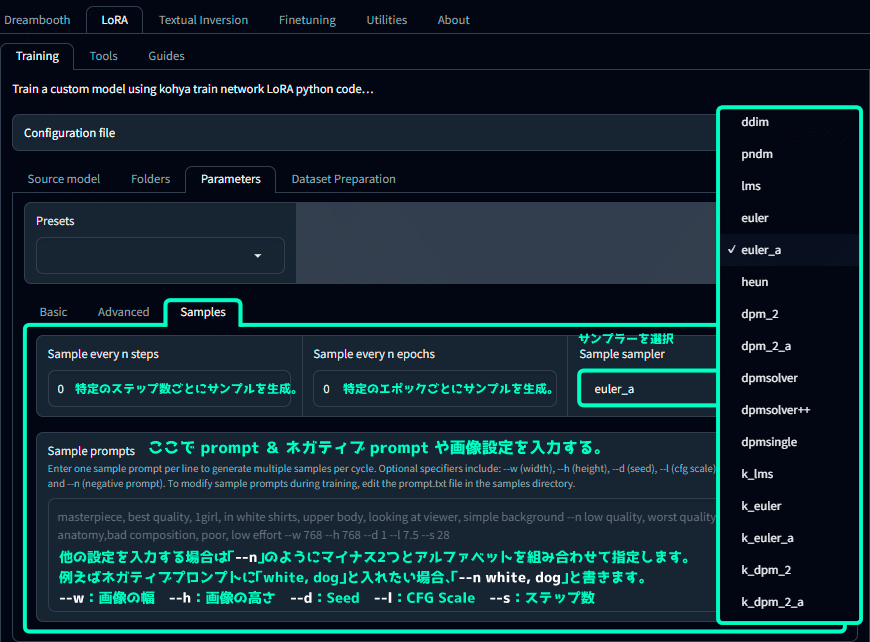Open the Presets dropdown
This screenshot has height=642, width=870.
point(160,255)
